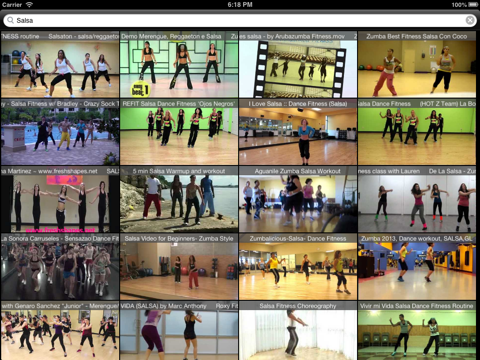Clear the Salsa search text
480x360 pixels.
tap(470, 20)
